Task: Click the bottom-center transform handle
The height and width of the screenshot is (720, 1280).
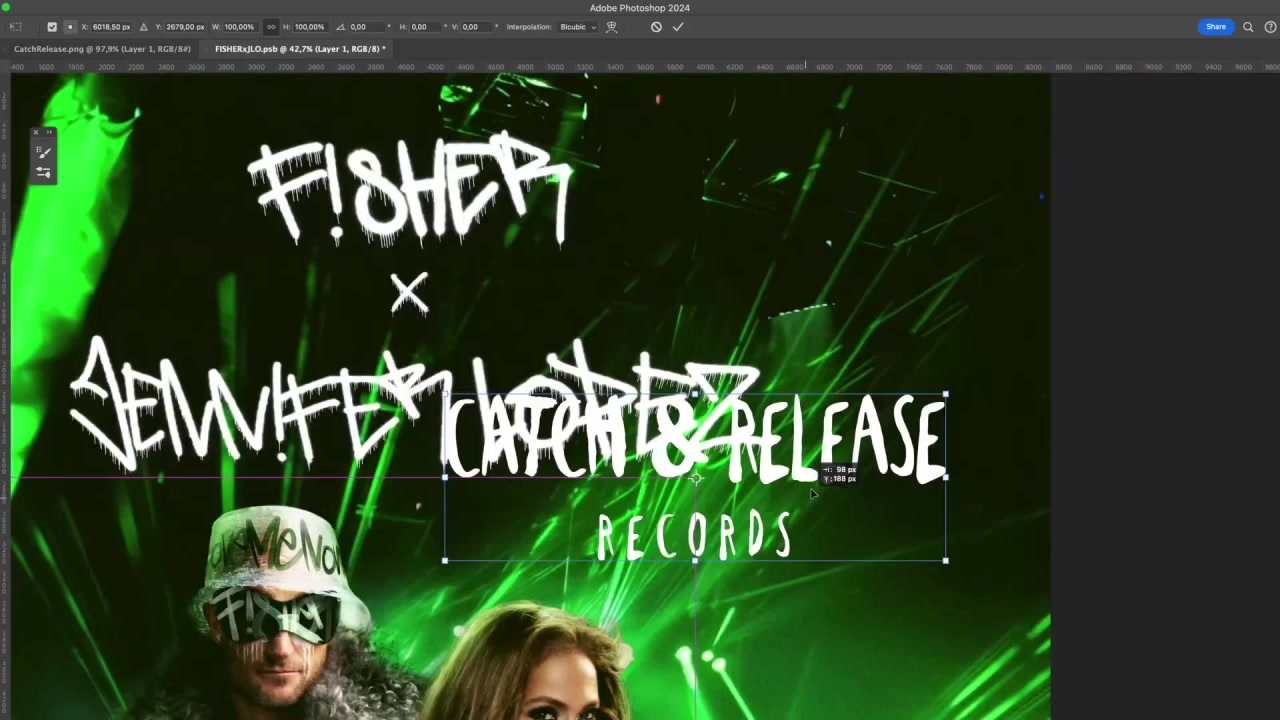Action: 695,560
